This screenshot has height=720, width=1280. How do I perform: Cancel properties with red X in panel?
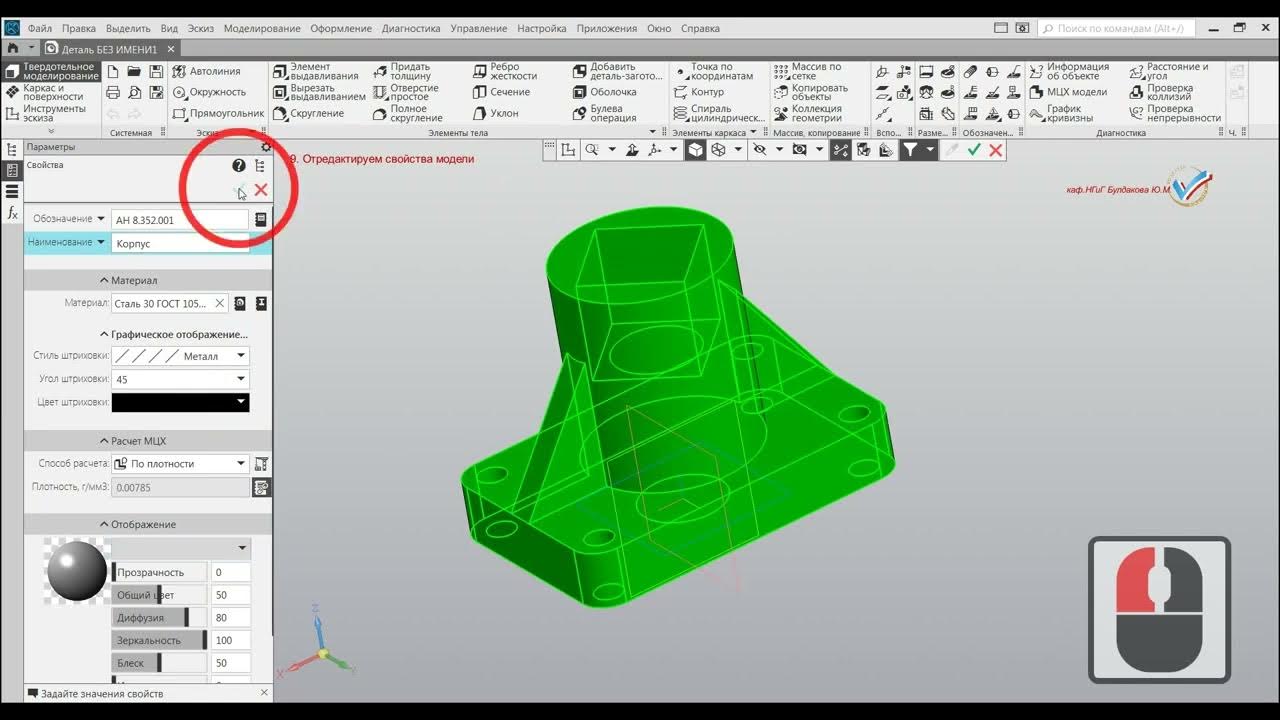coord(261,190)
